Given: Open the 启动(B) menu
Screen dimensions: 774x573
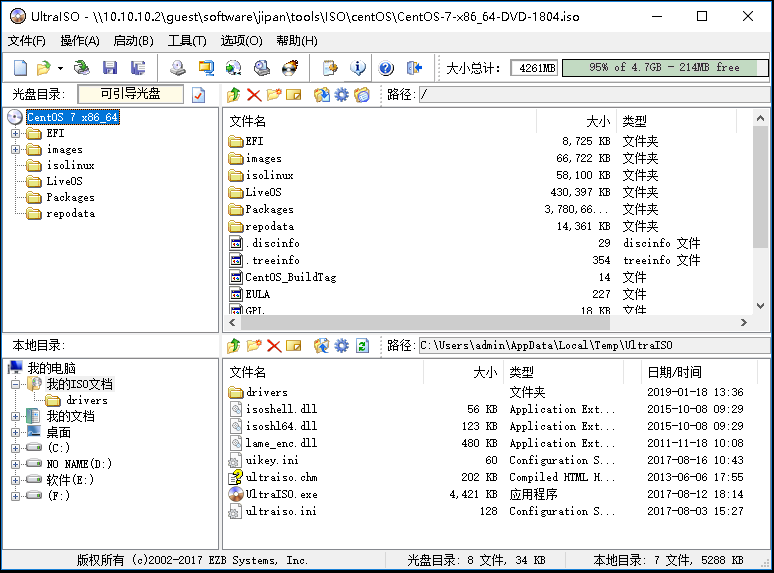Looking at the screenshot, I should tap(133, 40).
